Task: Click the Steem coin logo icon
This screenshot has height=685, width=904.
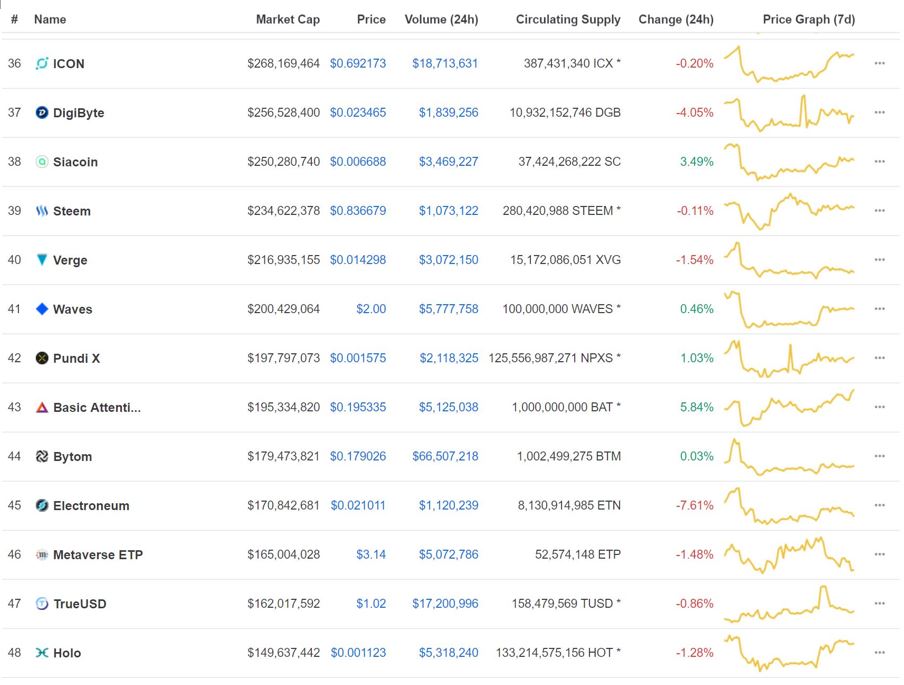Action: coord(42,210)
